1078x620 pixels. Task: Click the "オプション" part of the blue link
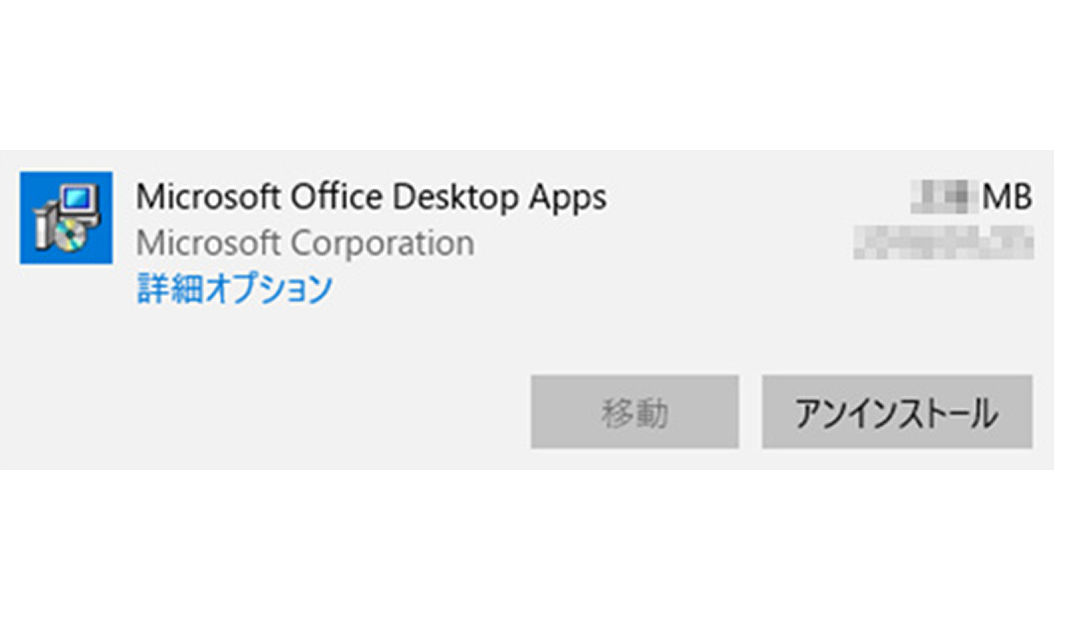coord(269,288)
